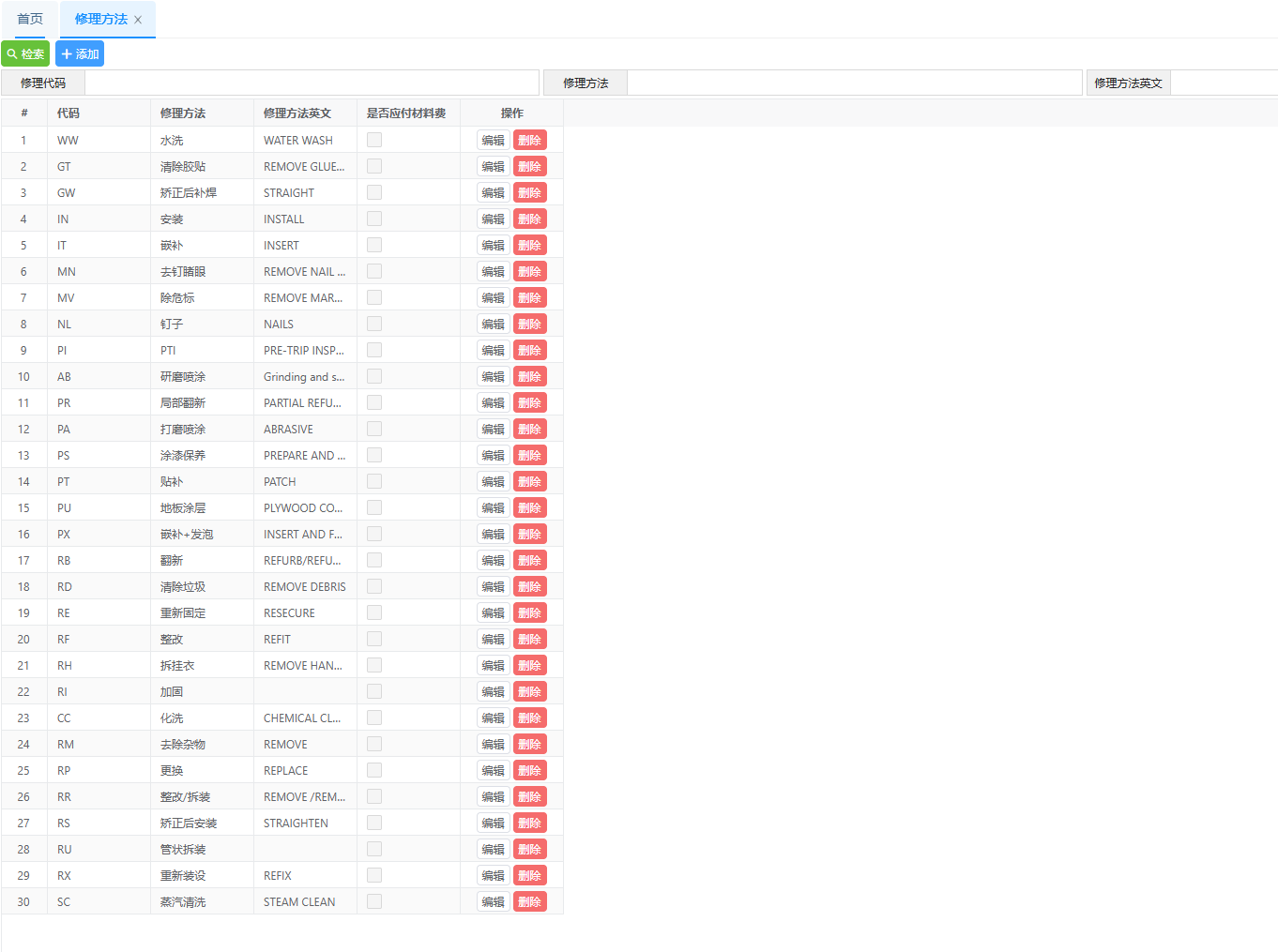Image resolution: width=1278 pixels, height=952 pixels.
Task: Toggle material fee checkbox for WATER WASH
Action: pyautogui.click(x=374, y=140)
